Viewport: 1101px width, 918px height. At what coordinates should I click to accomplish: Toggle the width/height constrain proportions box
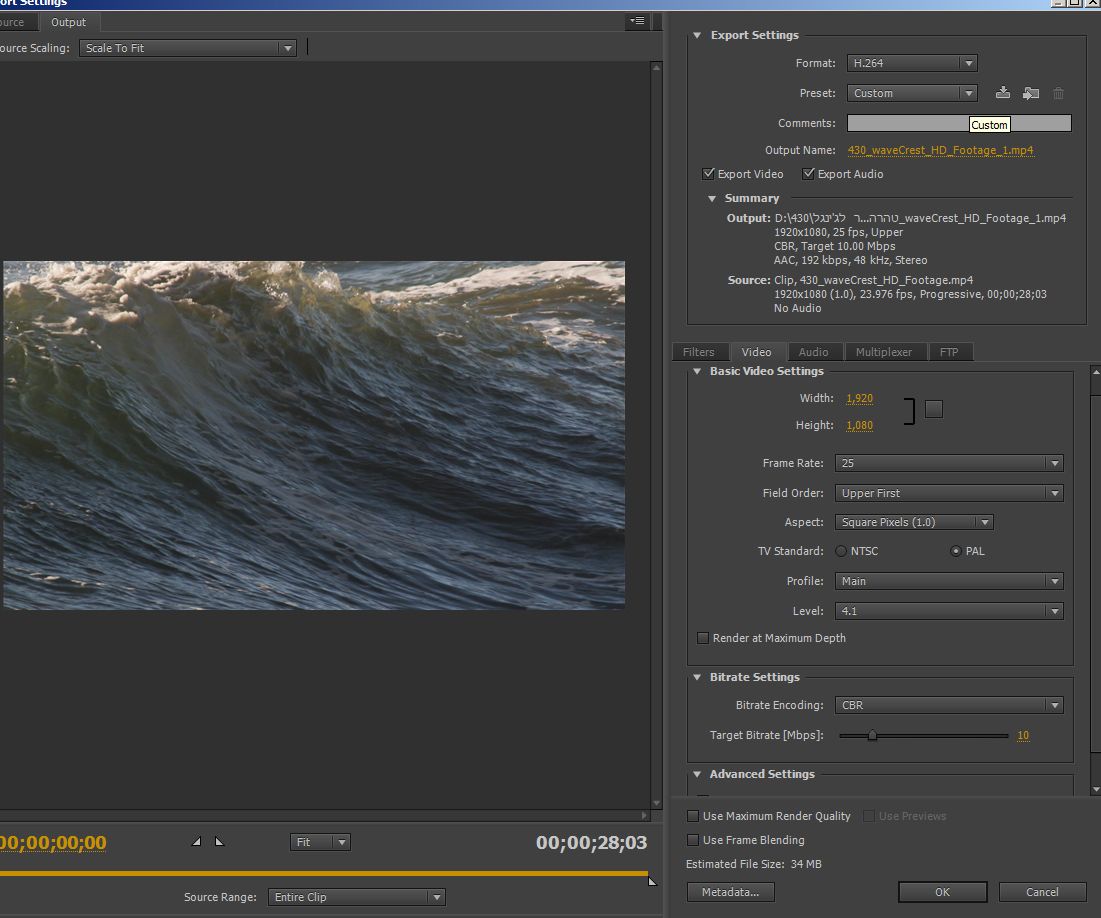coord(933,409)
